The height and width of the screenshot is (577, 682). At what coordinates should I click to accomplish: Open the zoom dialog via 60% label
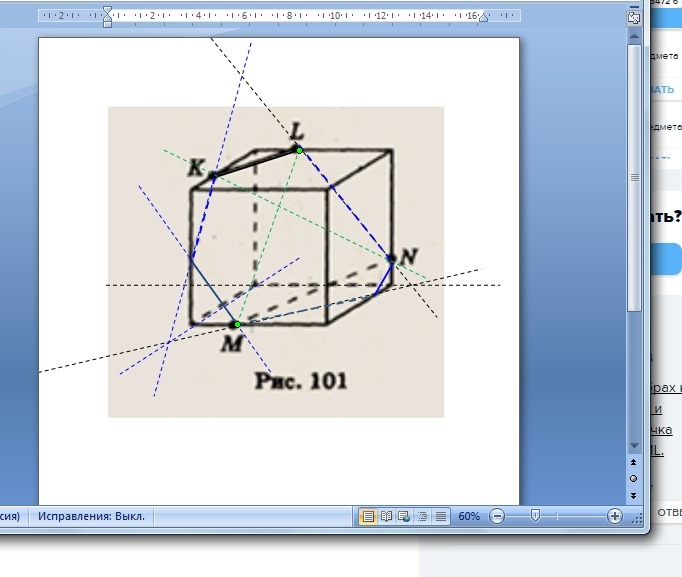click(468, 517)
